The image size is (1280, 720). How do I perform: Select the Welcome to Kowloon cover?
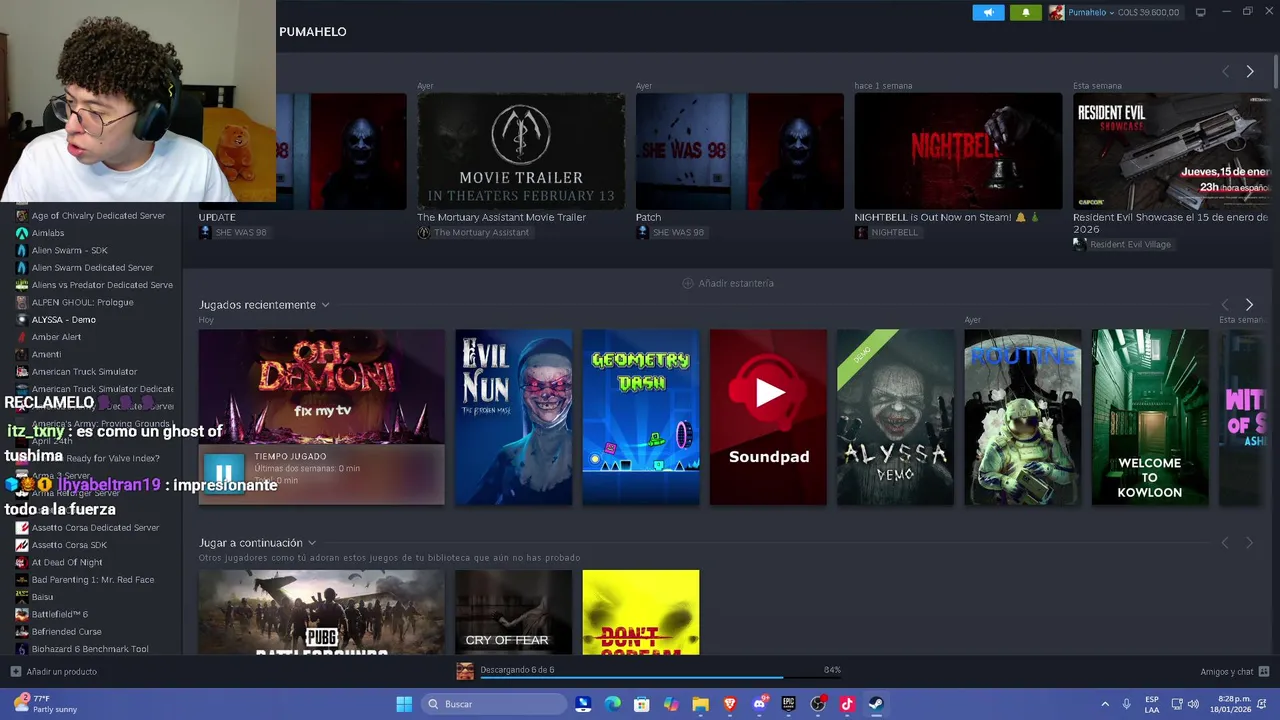[x=1150, y=417]
